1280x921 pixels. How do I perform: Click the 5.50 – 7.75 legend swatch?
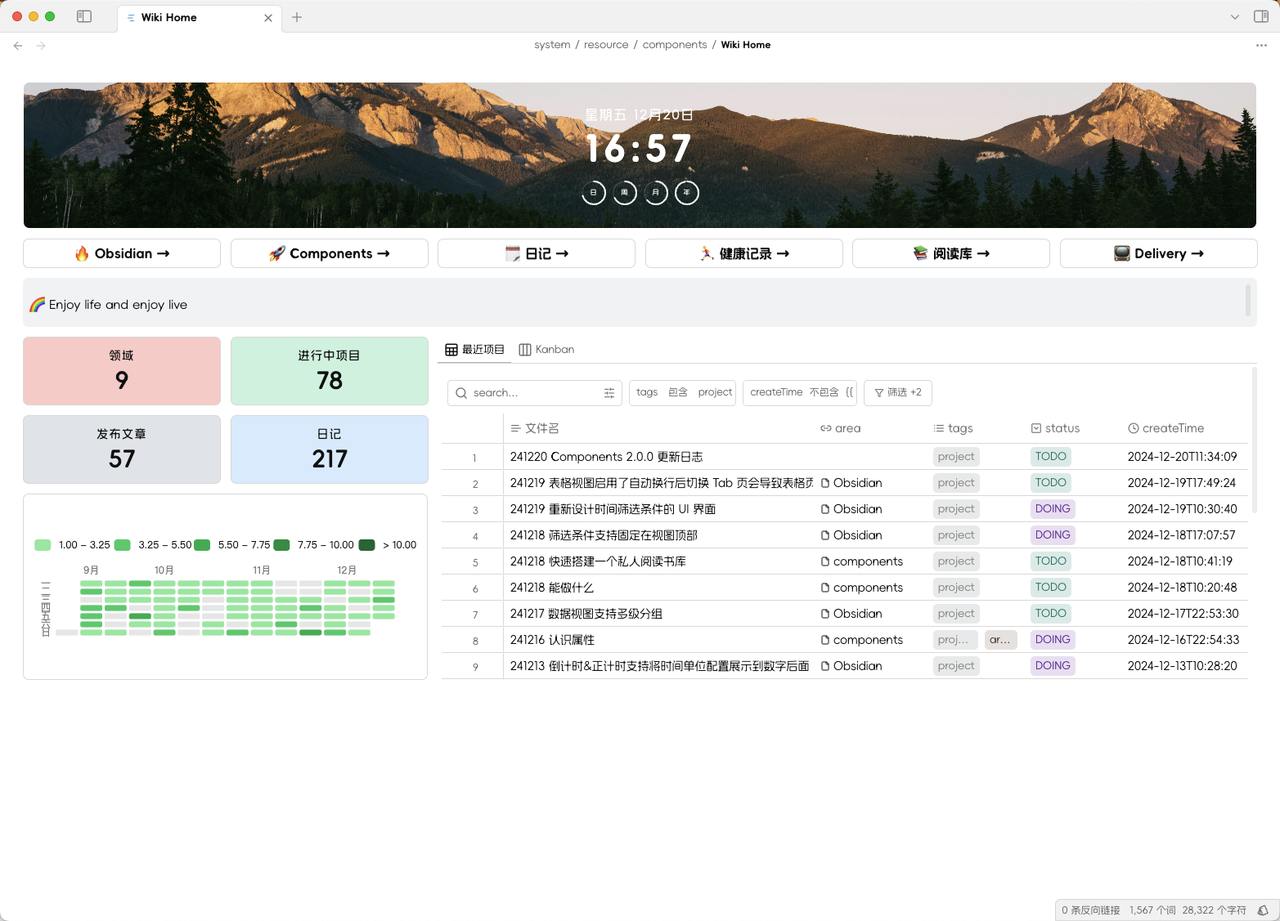(202, 545)
